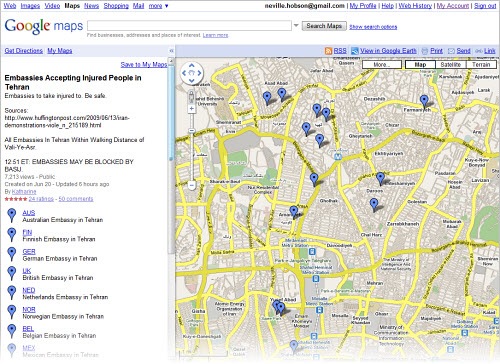Switch to Map view
Screen dimensions: 500x364
420,65
